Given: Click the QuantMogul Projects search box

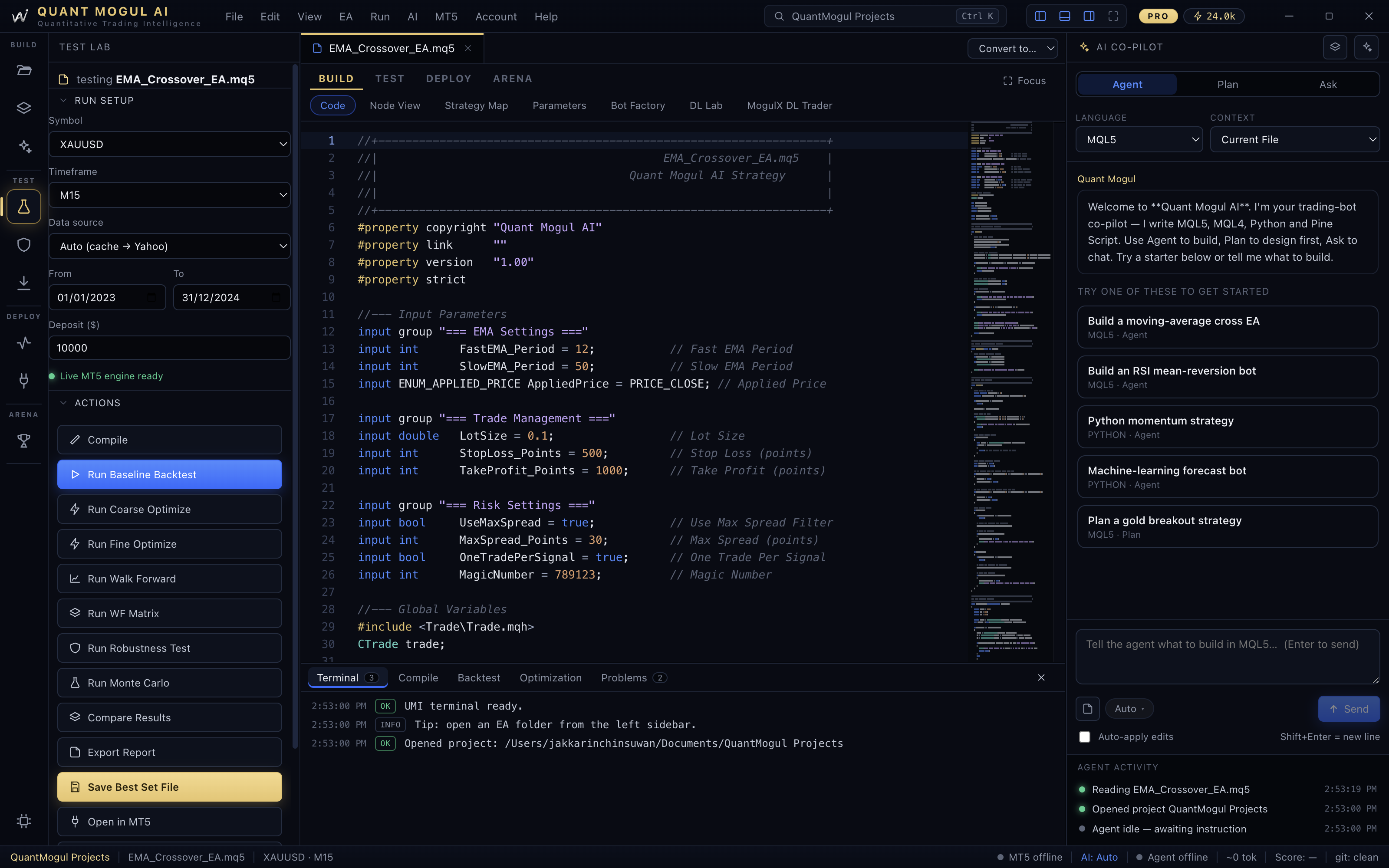Looking at the screenshot, I should click(x=885, y=16).
